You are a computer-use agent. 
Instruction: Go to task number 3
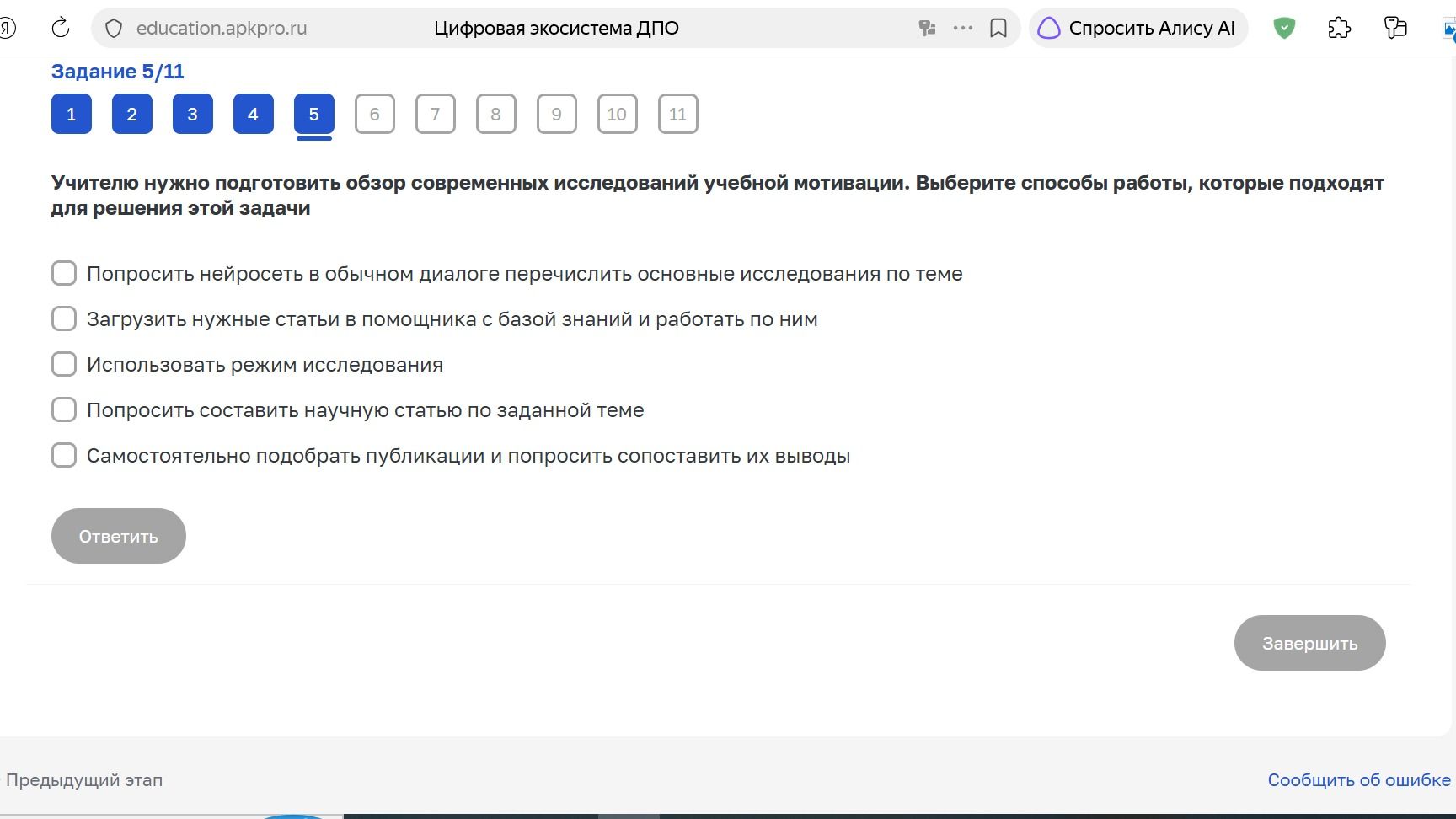tap(193, 114)
